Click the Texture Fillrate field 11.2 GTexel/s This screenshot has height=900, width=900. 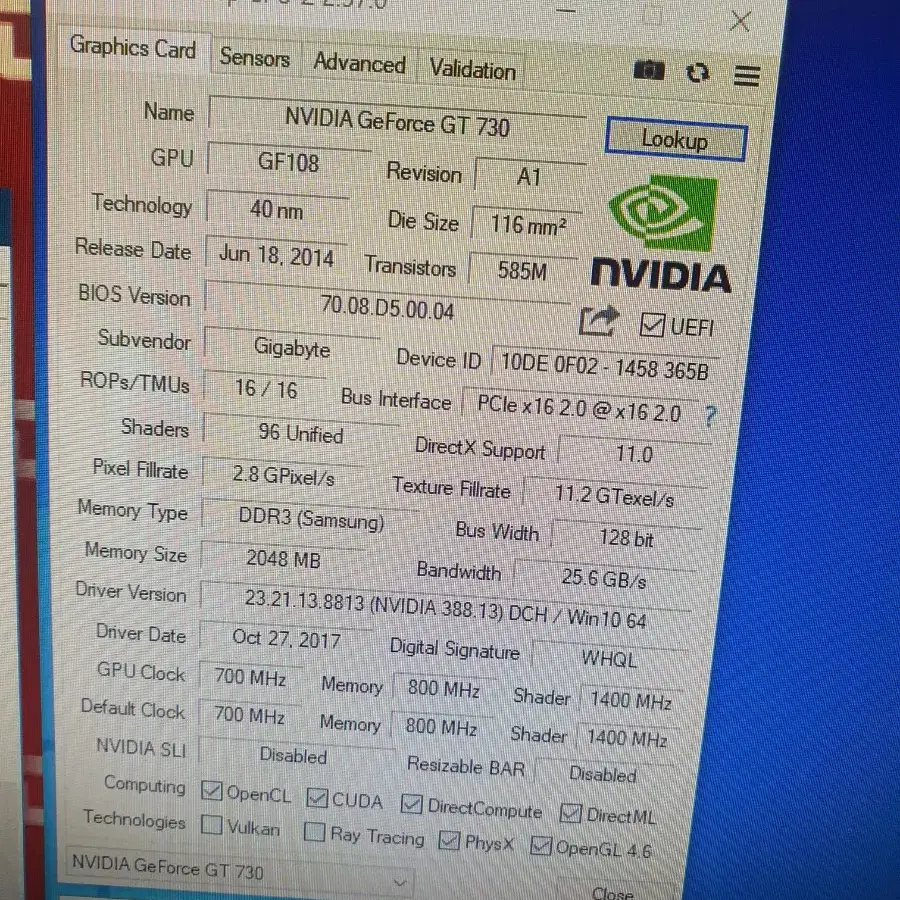coord(614,495)
